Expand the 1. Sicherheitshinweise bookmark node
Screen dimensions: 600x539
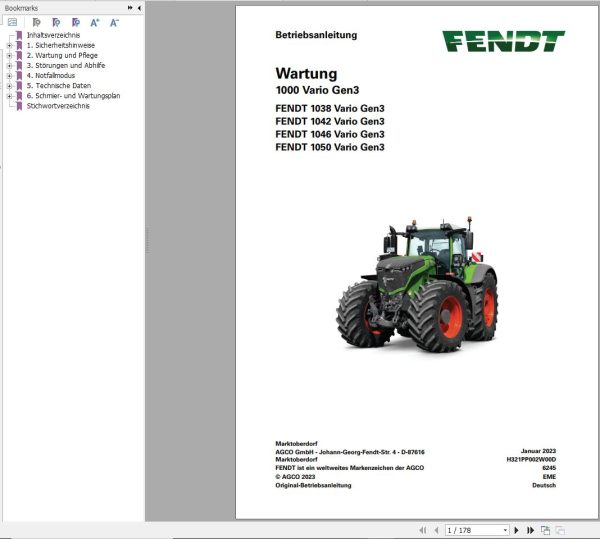[10, 46]
